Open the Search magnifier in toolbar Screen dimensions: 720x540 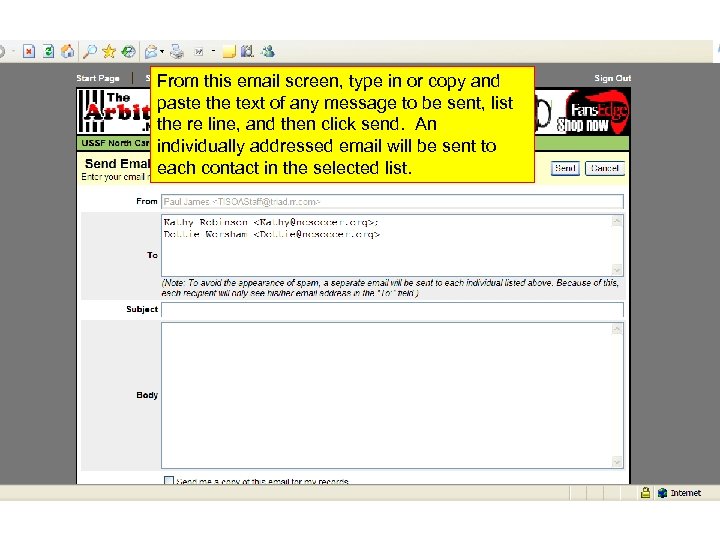90,51
